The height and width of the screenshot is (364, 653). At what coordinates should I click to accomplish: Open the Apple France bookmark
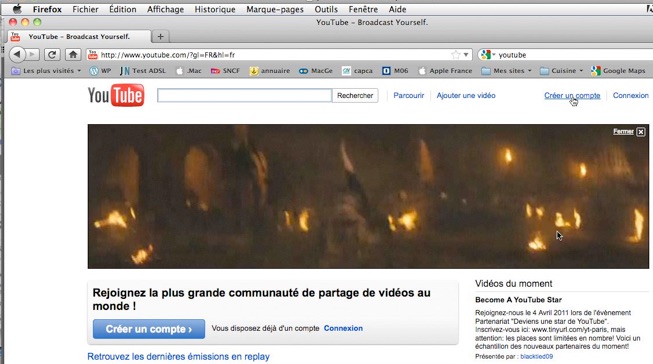point(445,71)
